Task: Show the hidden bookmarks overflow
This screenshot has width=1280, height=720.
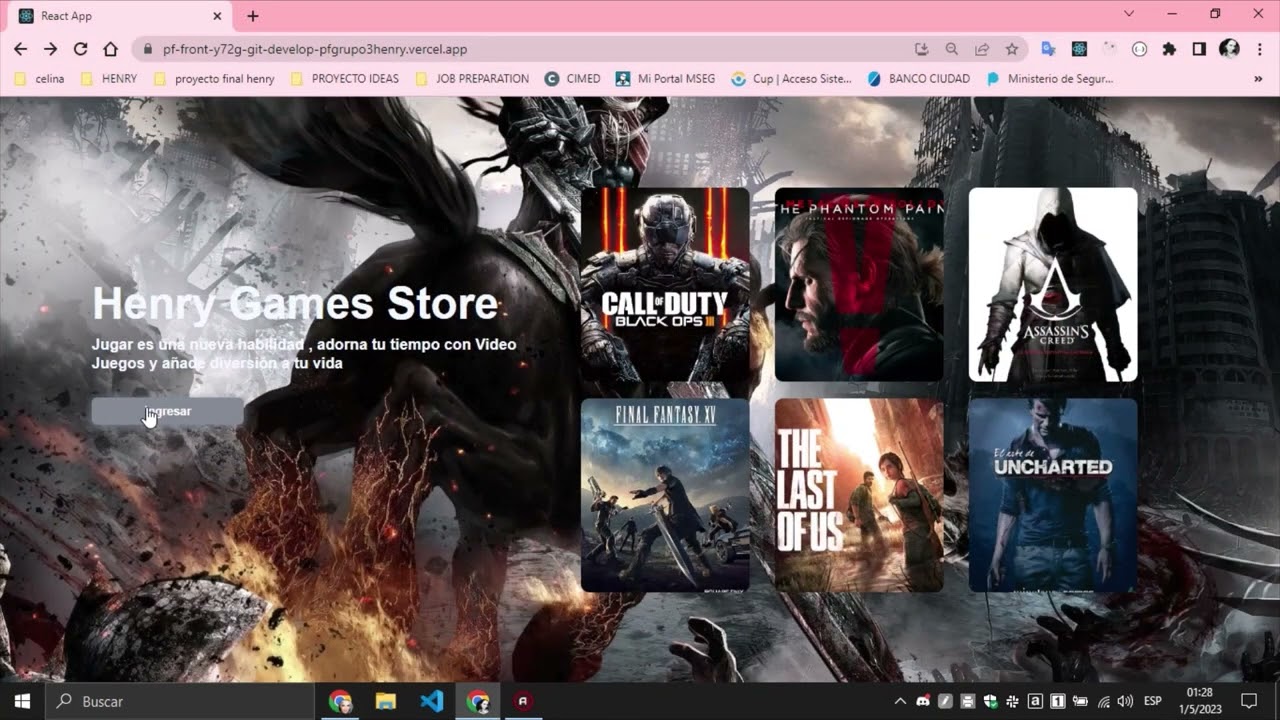Action: click(x=1258, y=78)
